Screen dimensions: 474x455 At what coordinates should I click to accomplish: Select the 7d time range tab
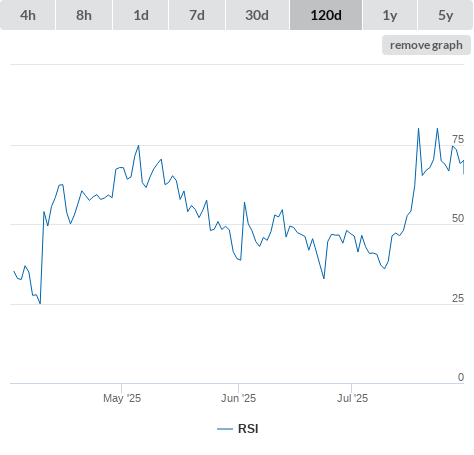pos(197,15)
